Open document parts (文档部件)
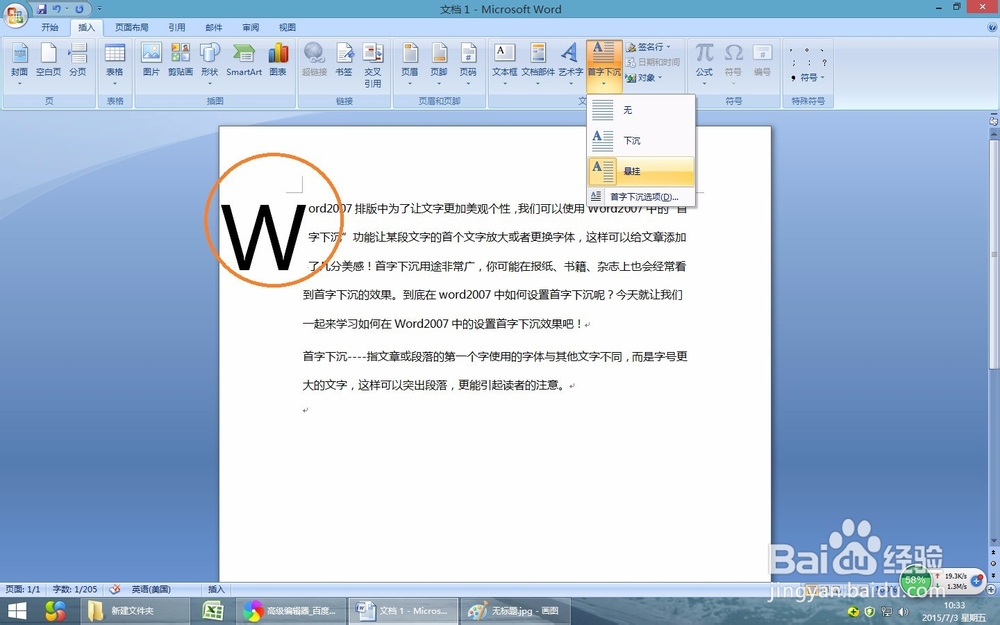The height and width of the screenshot is (625, 1000). (538, 65)
